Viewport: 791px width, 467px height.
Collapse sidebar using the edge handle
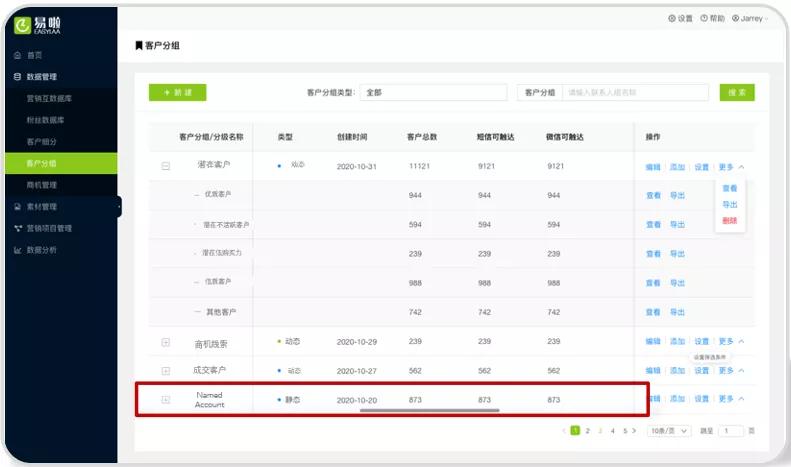pos(120,206)
